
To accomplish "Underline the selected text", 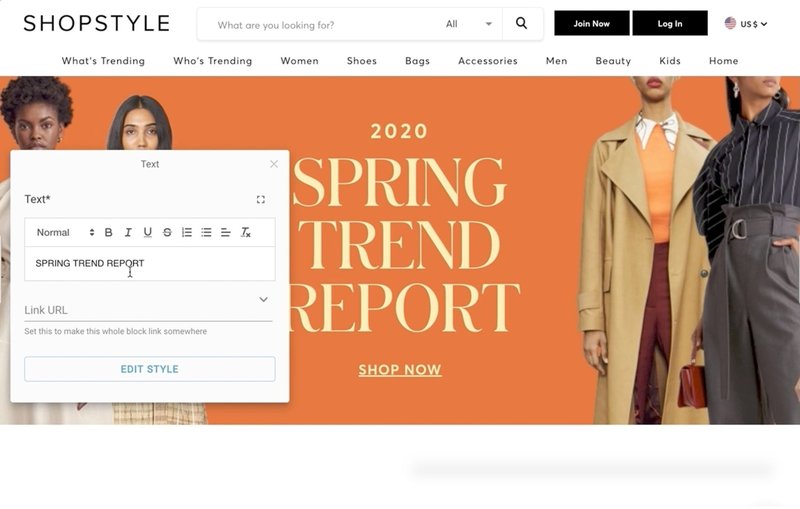I will pos(147,233).
